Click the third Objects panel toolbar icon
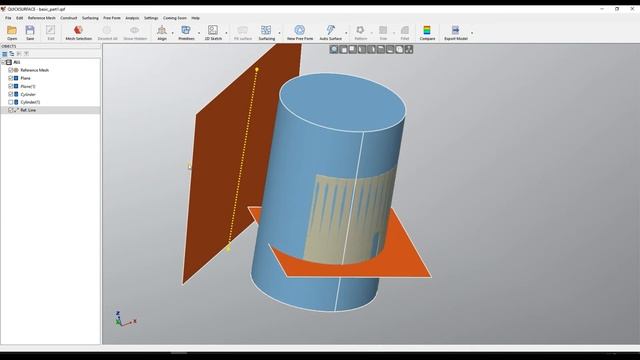This screenshot has height=360, width=640. (x=19, y=54)
